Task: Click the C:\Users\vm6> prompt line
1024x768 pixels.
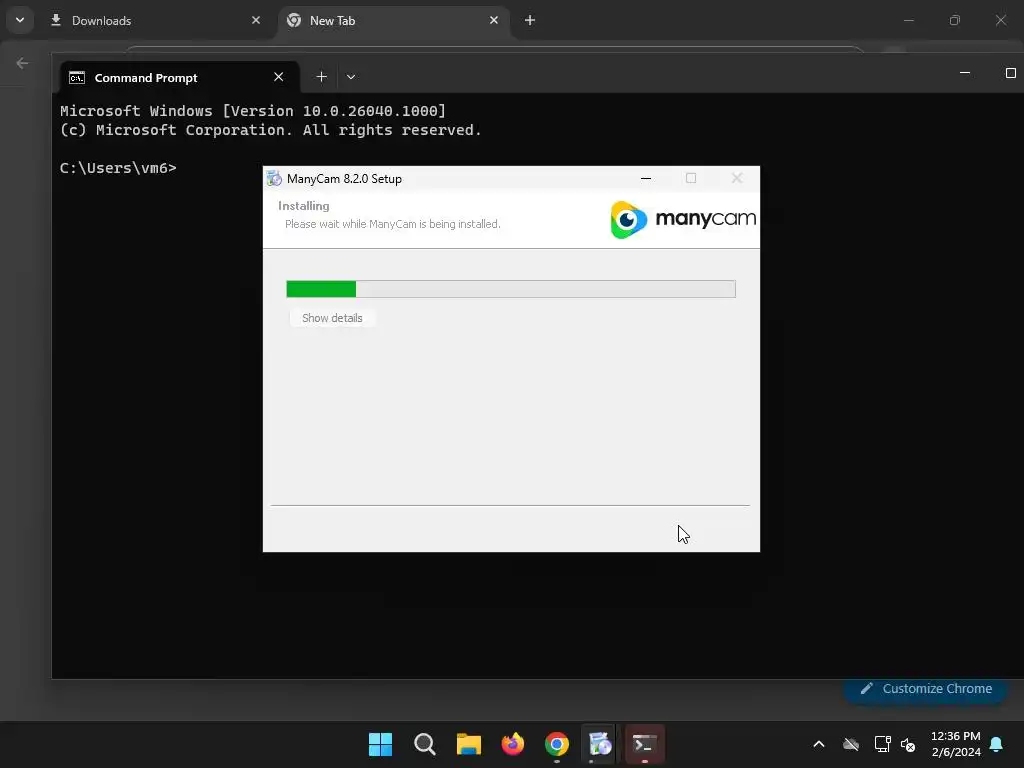Action: tap(118, 168)
